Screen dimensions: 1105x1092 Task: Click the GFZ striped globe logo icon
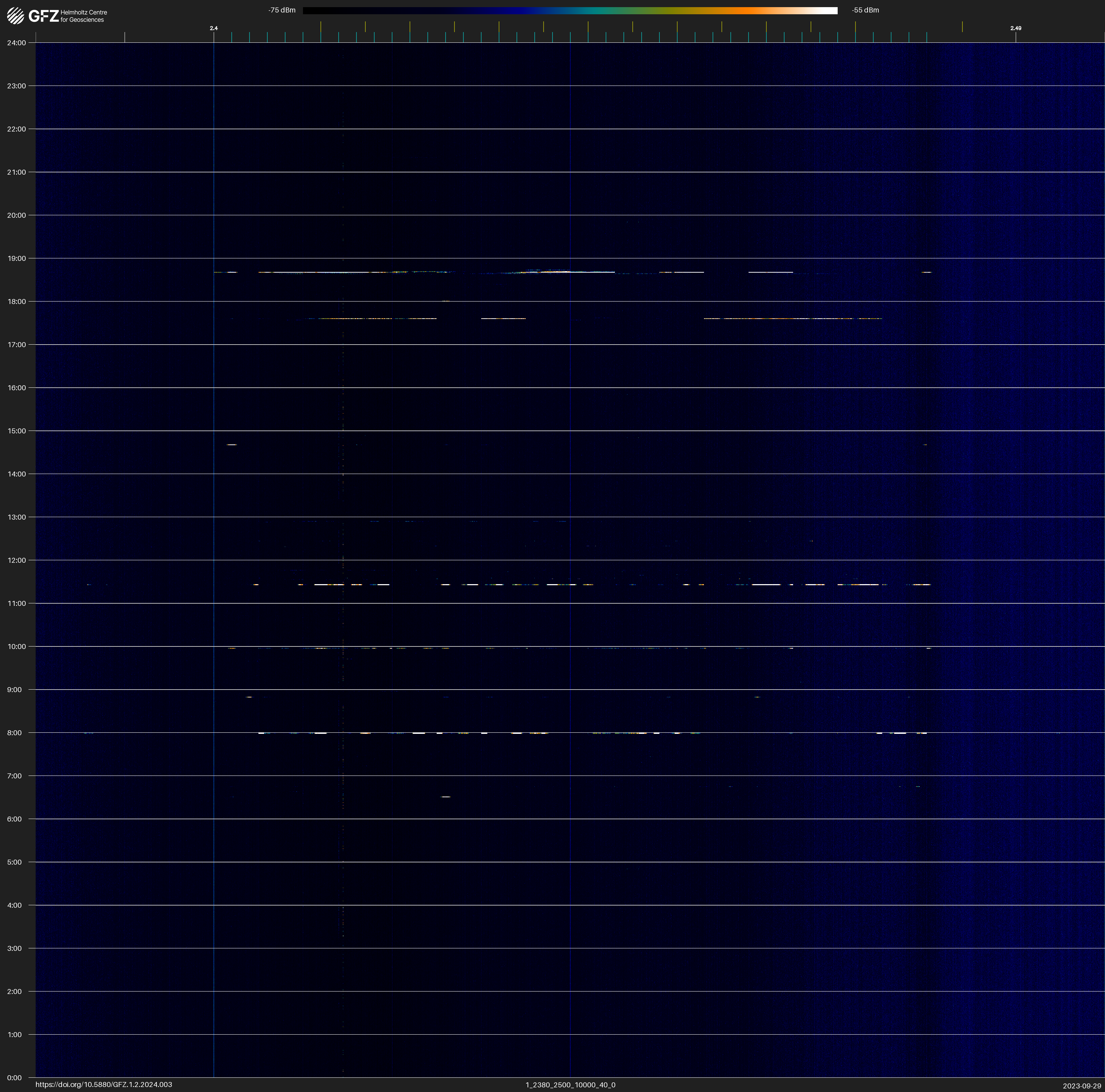pyautogui.click(x=15, y=16)
